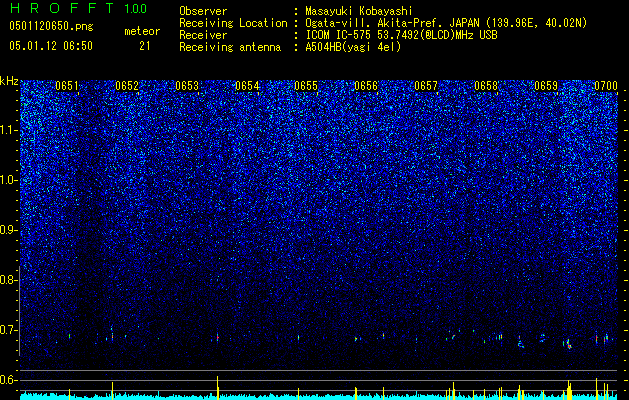629x400 pixels.
Task: Click the meteor count 21
Action: (x=145, y=46)
